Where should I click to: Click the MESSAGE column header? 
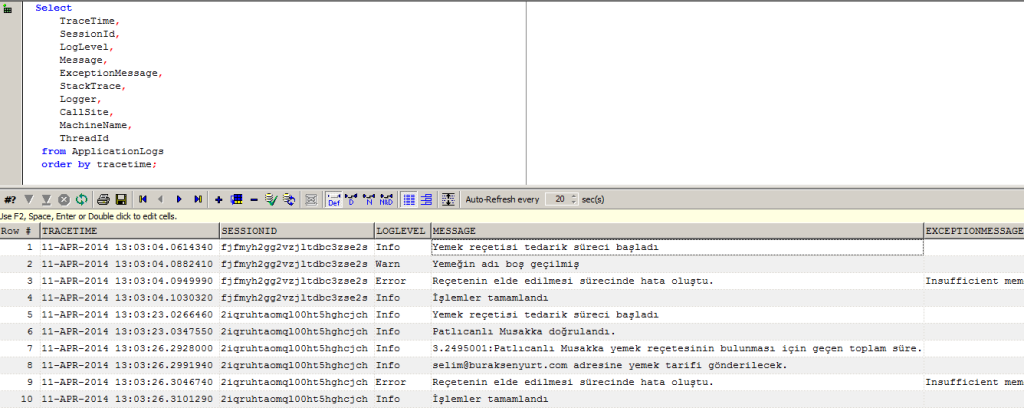(675, 231)
